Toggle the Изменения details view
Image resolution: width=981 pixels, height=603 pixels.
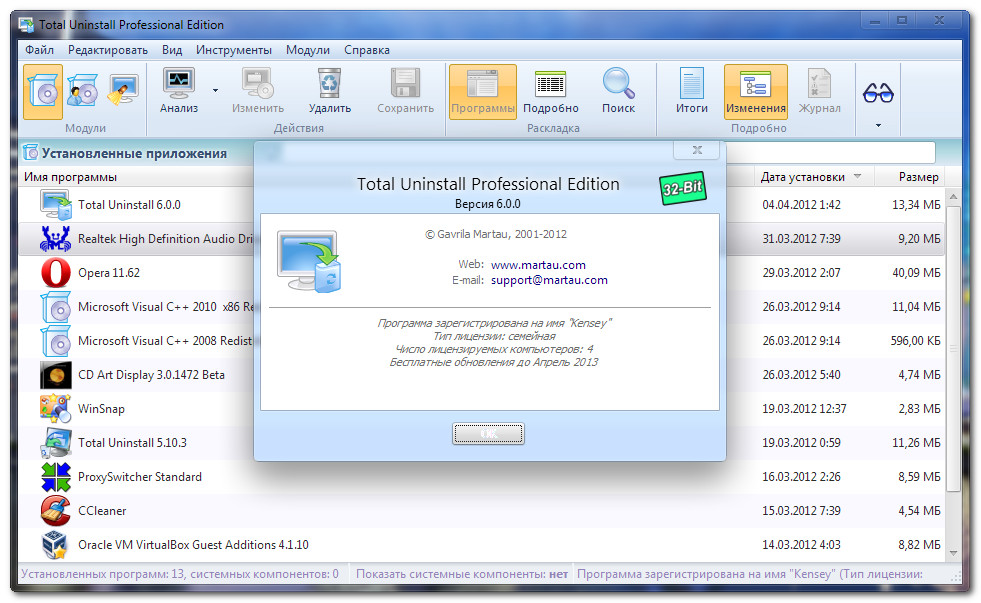[x=756, y=91]
